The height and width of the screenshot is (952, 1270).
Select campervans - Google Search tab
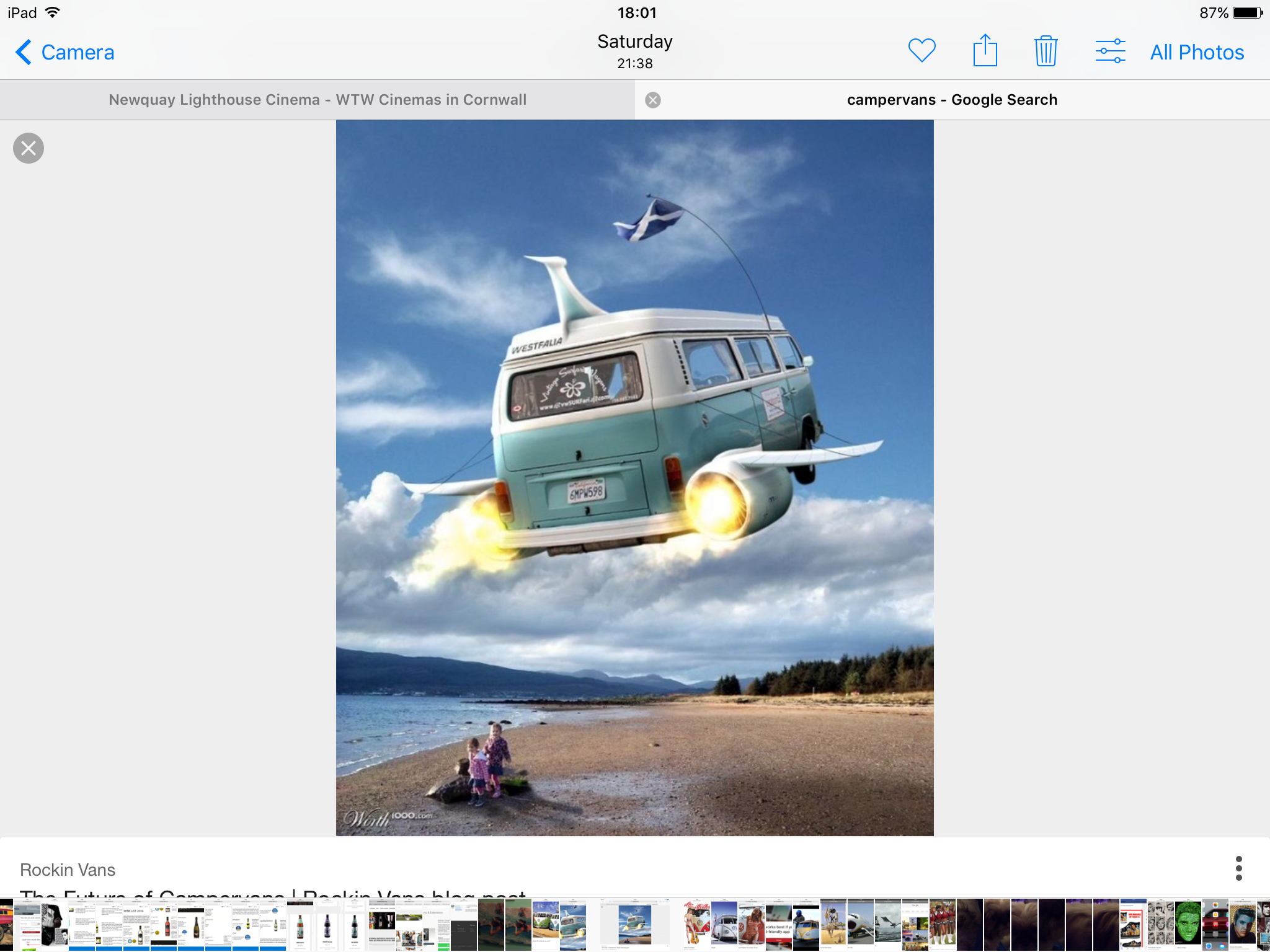click(952, 100)
